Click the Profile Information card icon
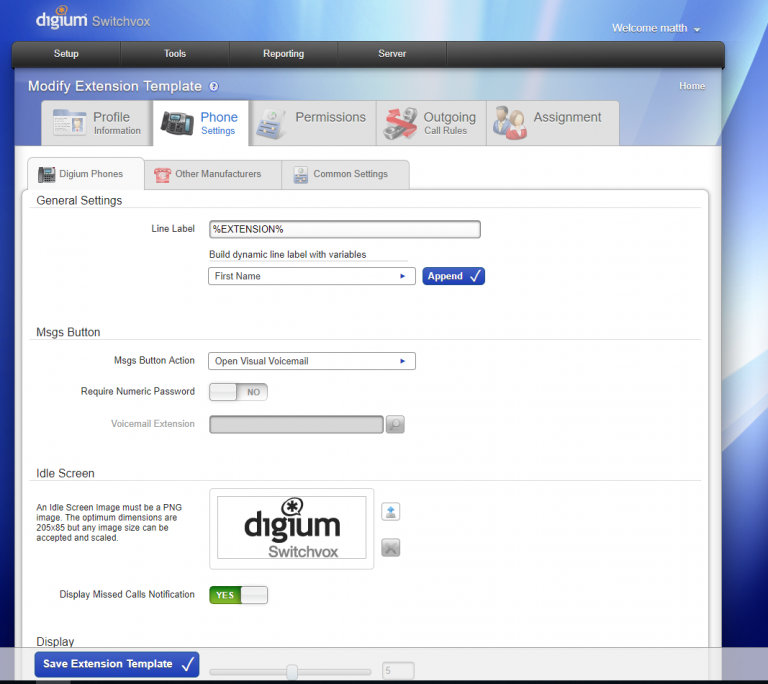Screen dimensions: 768x684 (x=69, y=122)
